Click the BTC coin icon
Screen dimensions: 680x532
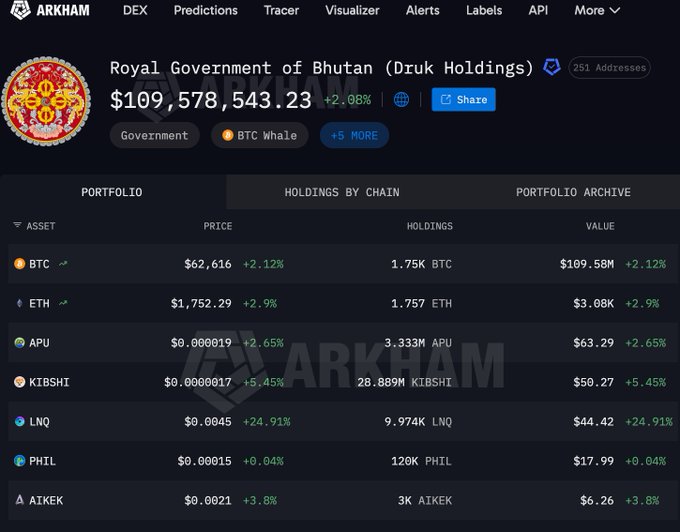[x=20, y=264]
